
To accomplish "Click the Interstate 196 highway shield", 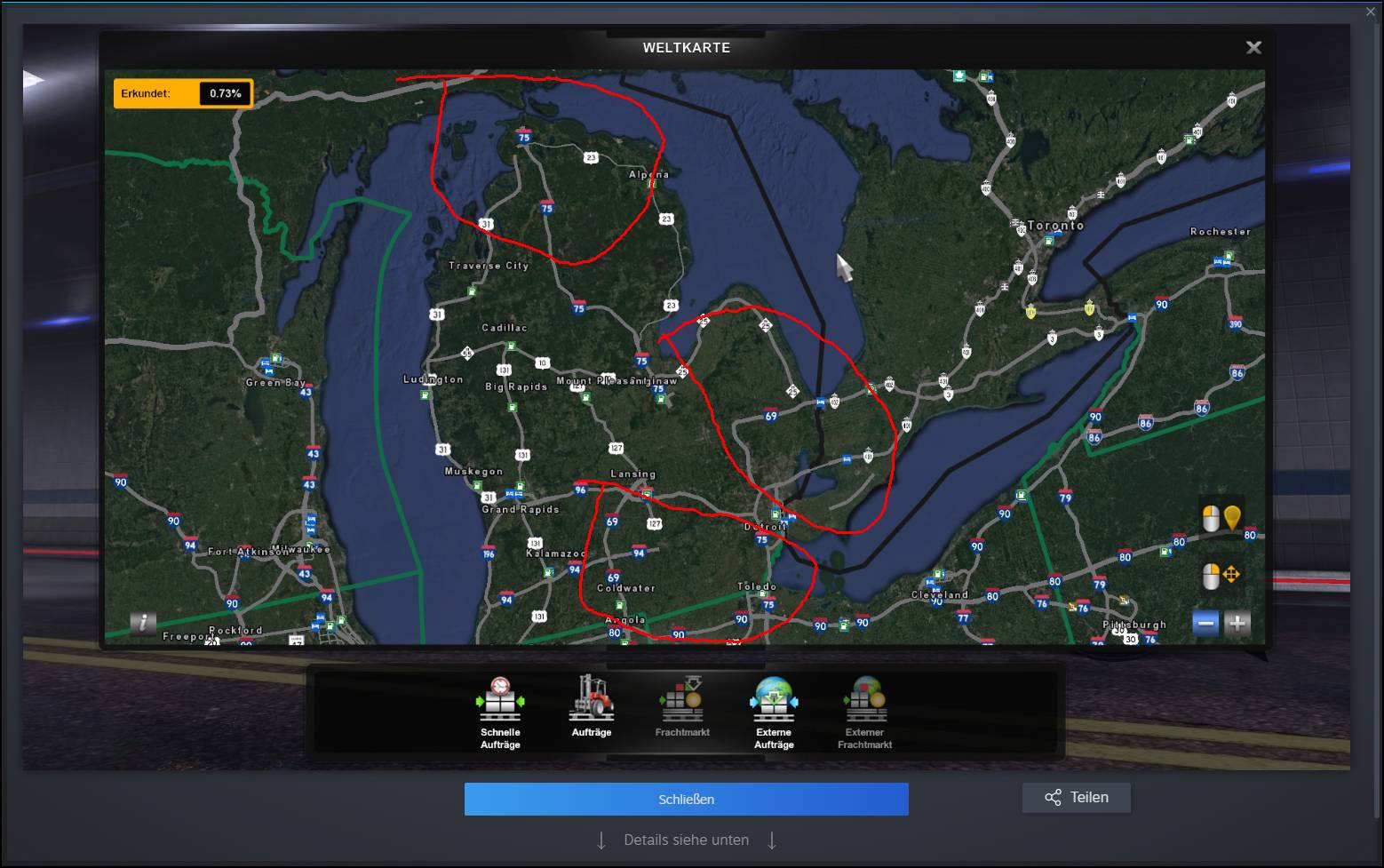I will [x=489, y=554].
